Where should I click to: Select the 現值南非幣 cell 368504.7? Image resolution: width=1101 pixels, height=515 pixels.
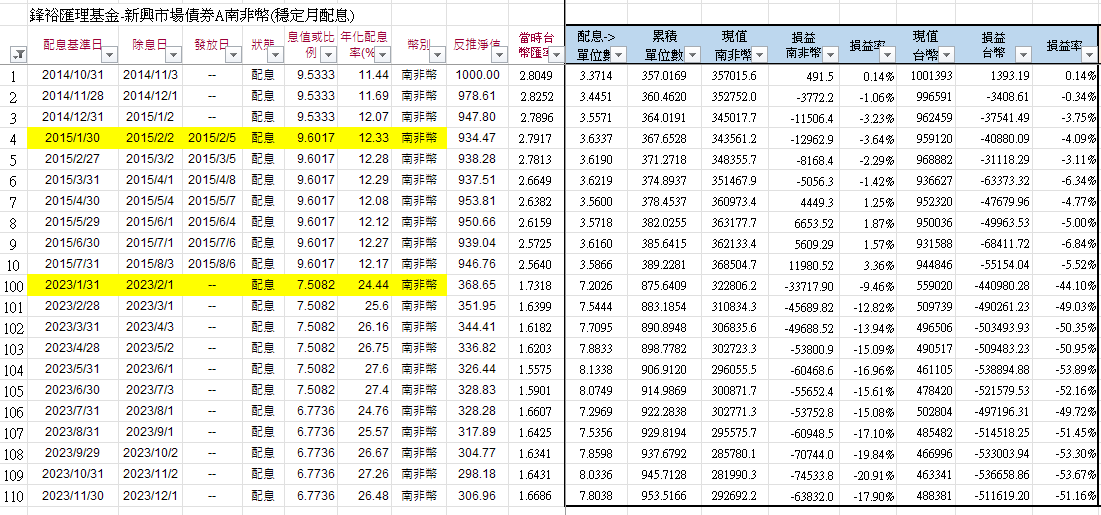tap(734, 264)
